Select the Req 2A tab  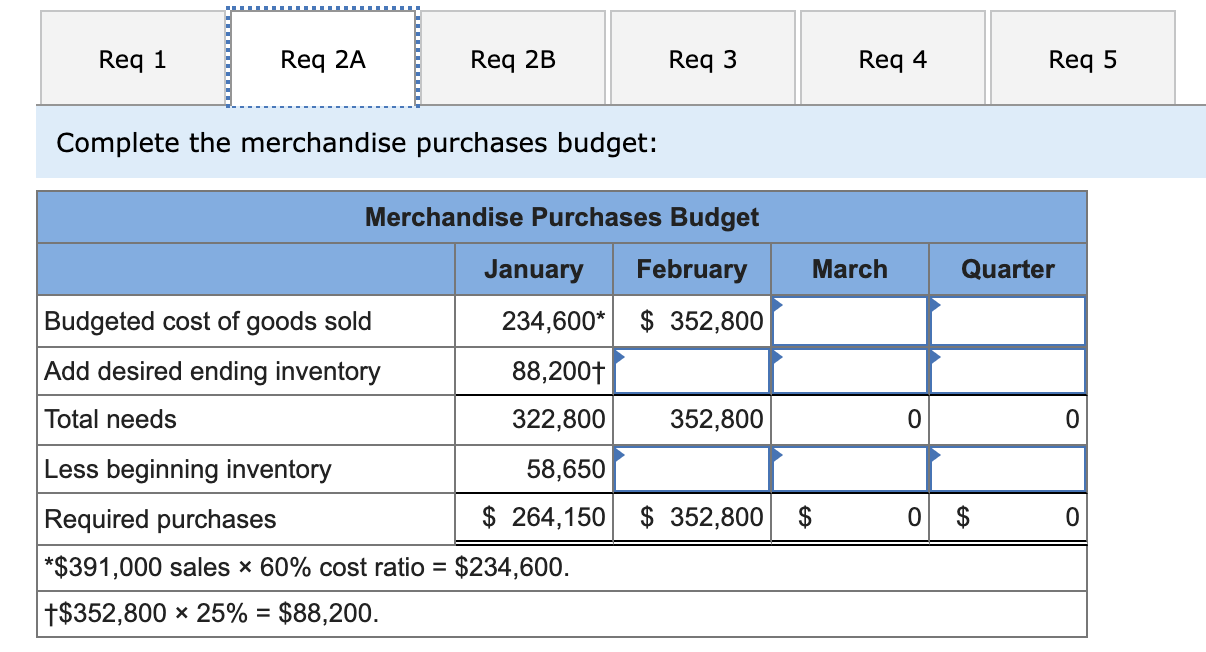[323, 59]
